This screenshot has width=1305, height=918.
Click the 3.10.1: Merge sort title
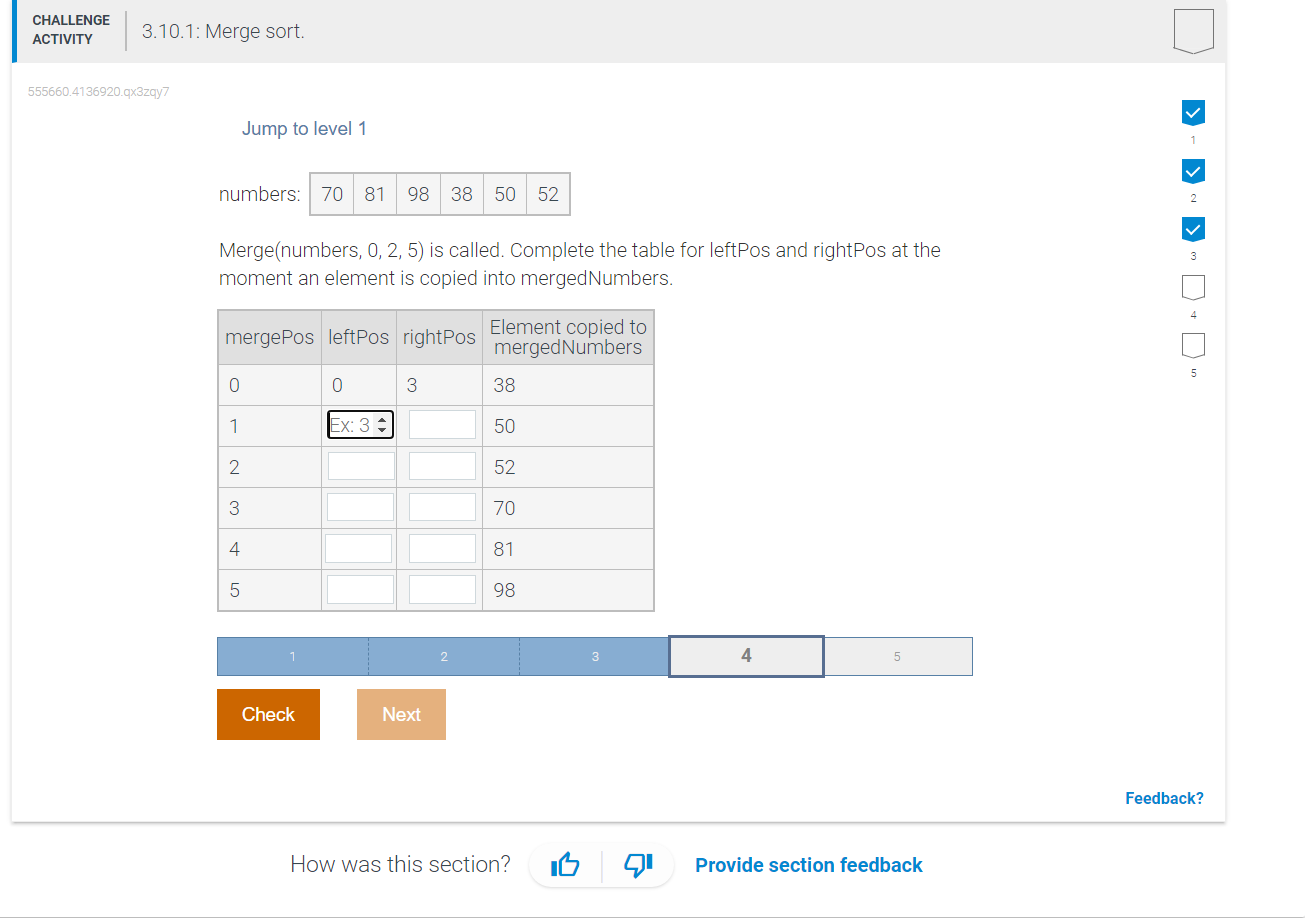click(223, 31)
